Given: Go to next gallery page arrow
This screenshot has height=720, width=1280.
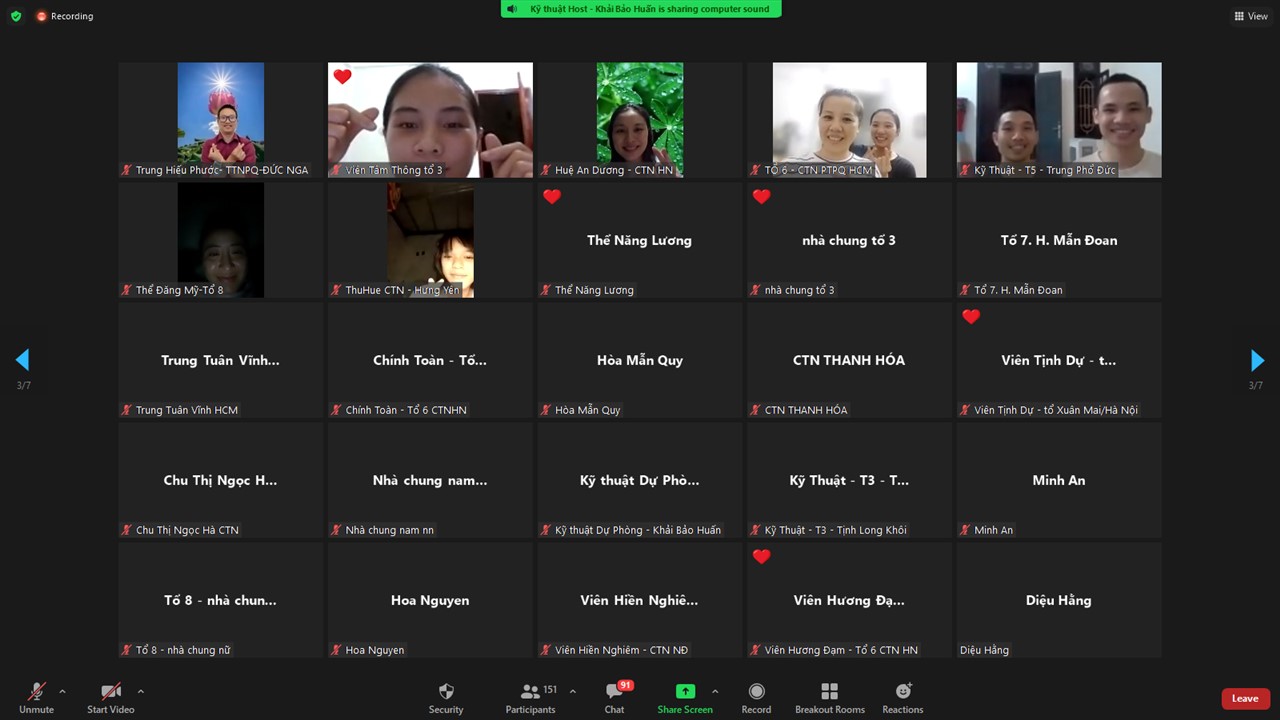Looking at the screenshot, I should click(1257, 360).
